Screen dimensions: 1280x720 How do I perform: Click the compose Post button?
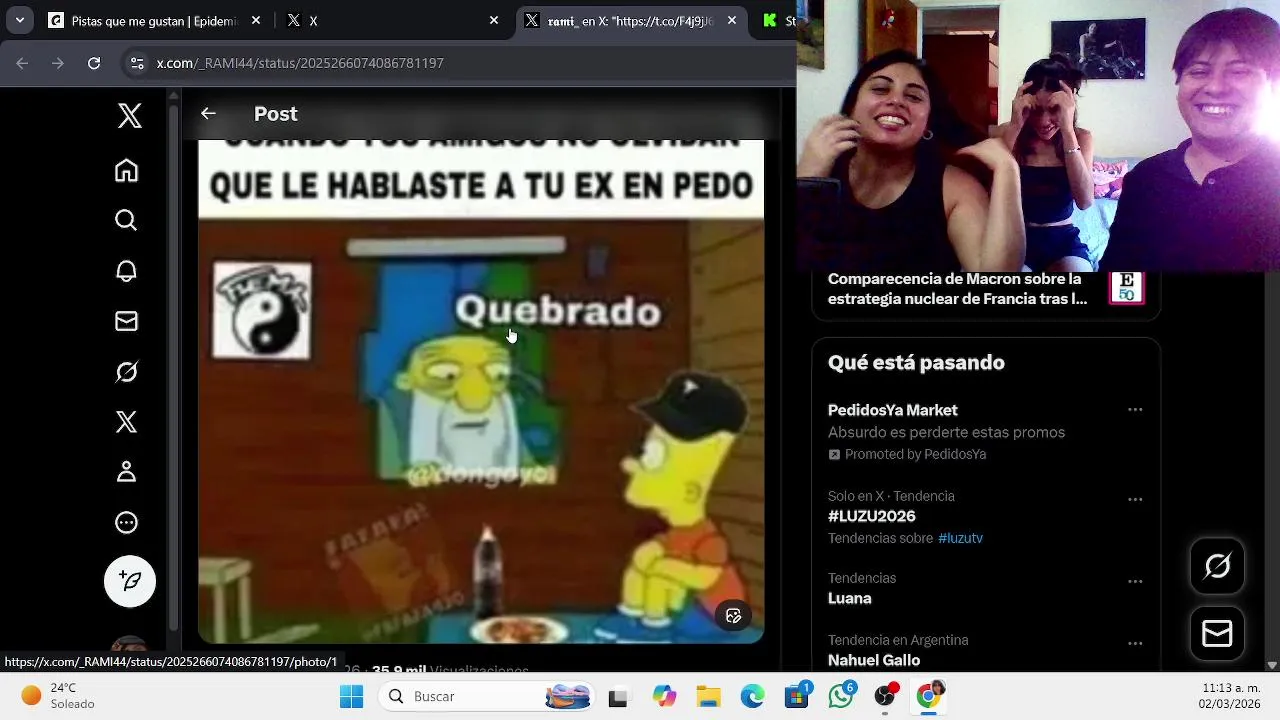point(130,581)
